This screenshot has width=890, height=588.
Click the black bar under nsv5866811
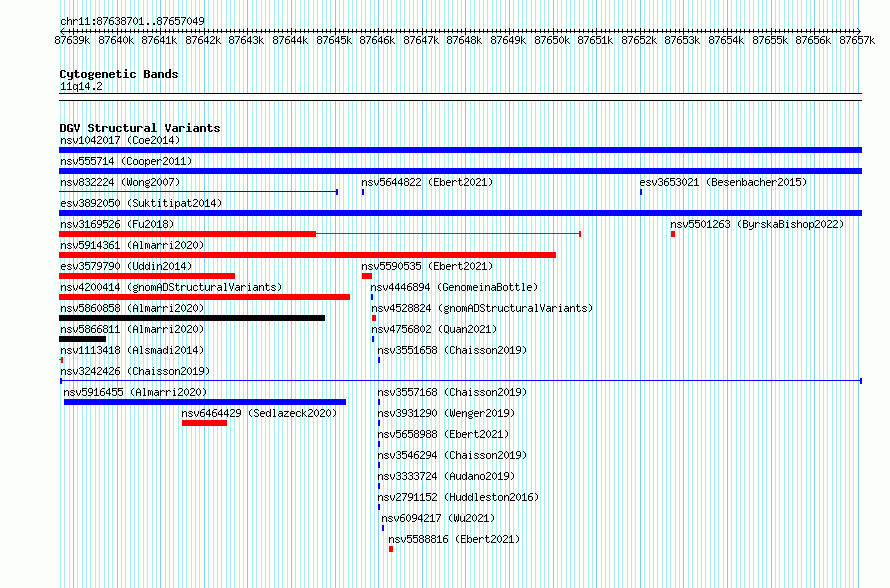point(82,339)
